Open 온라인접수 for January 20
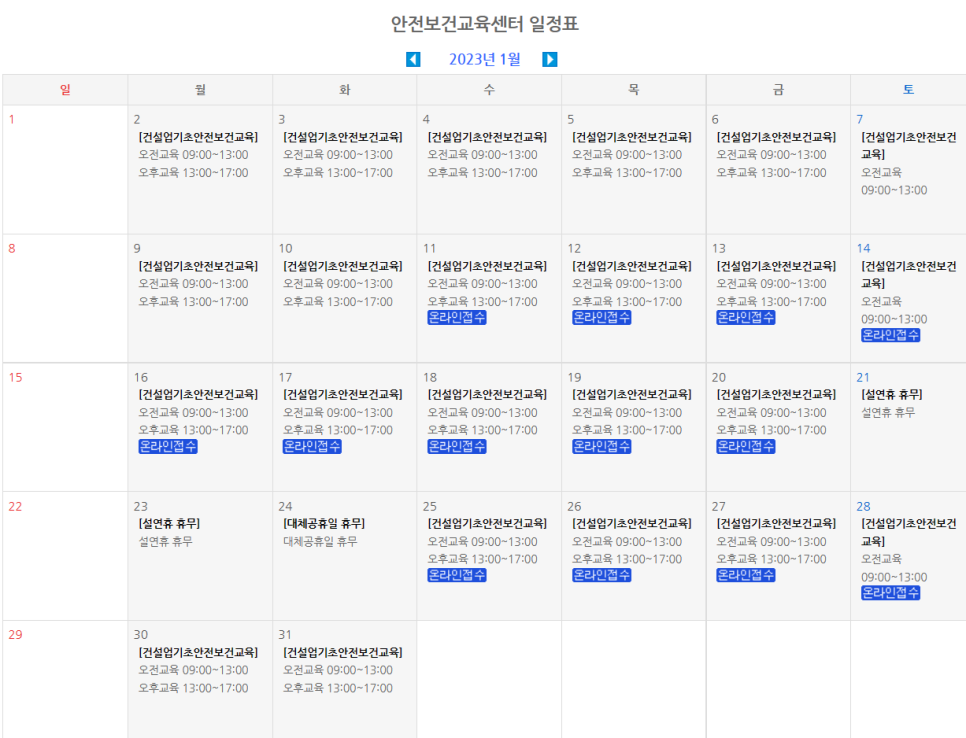 click(x=745, y=447)
